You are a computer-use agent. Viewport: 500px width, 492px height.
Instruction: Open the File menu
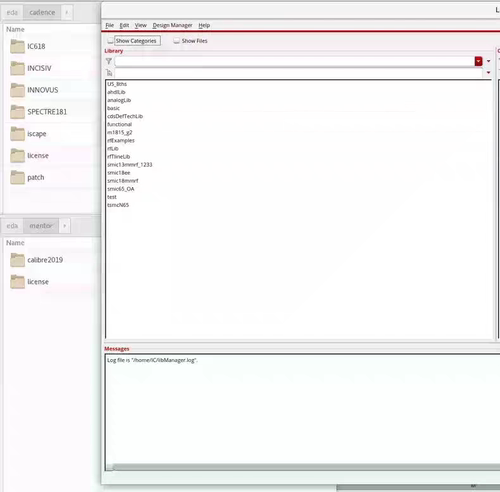click(x=110, y=25)
